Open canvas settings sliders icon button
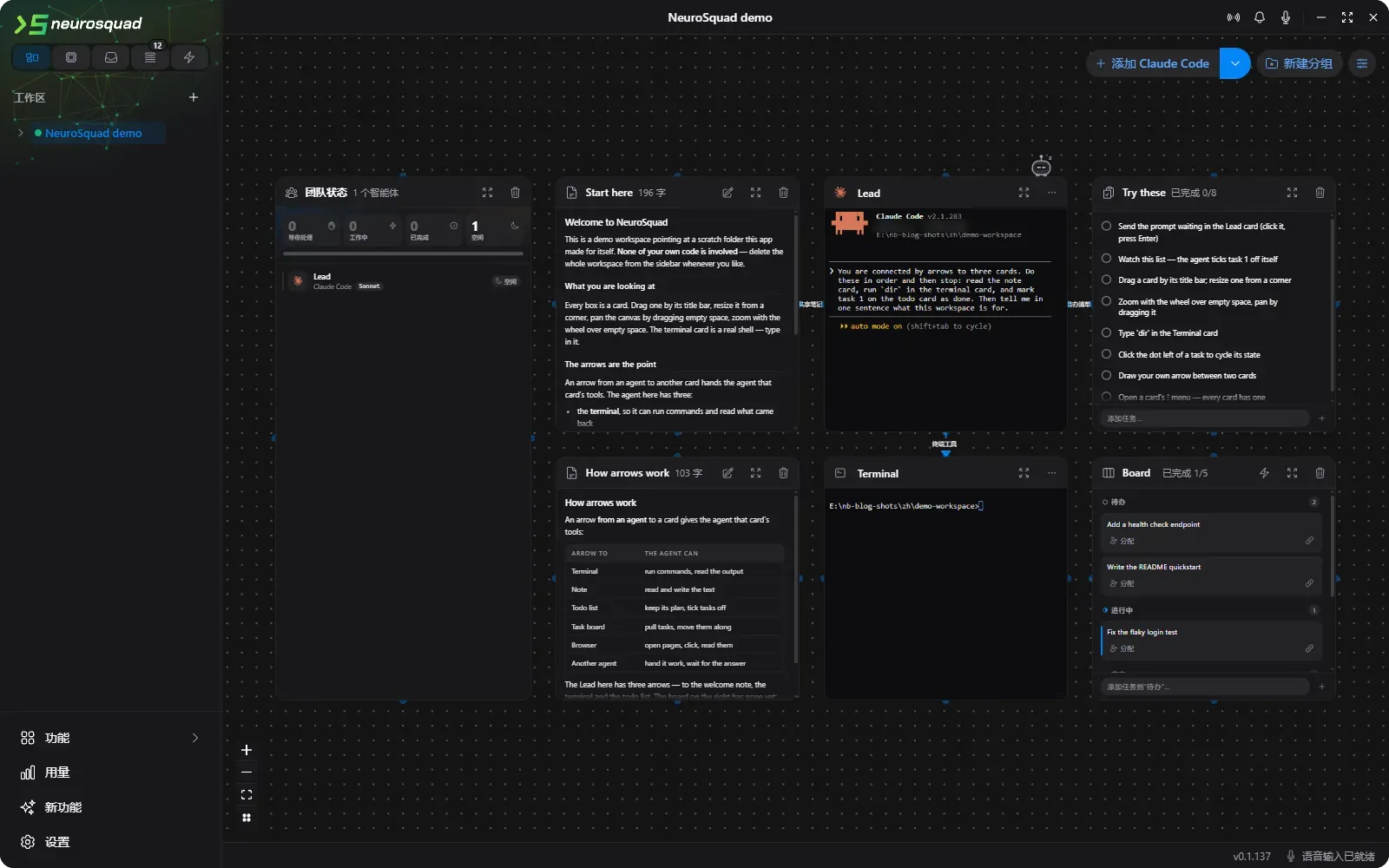This screenshot has height=868, width=1389. pos(1362,63)
